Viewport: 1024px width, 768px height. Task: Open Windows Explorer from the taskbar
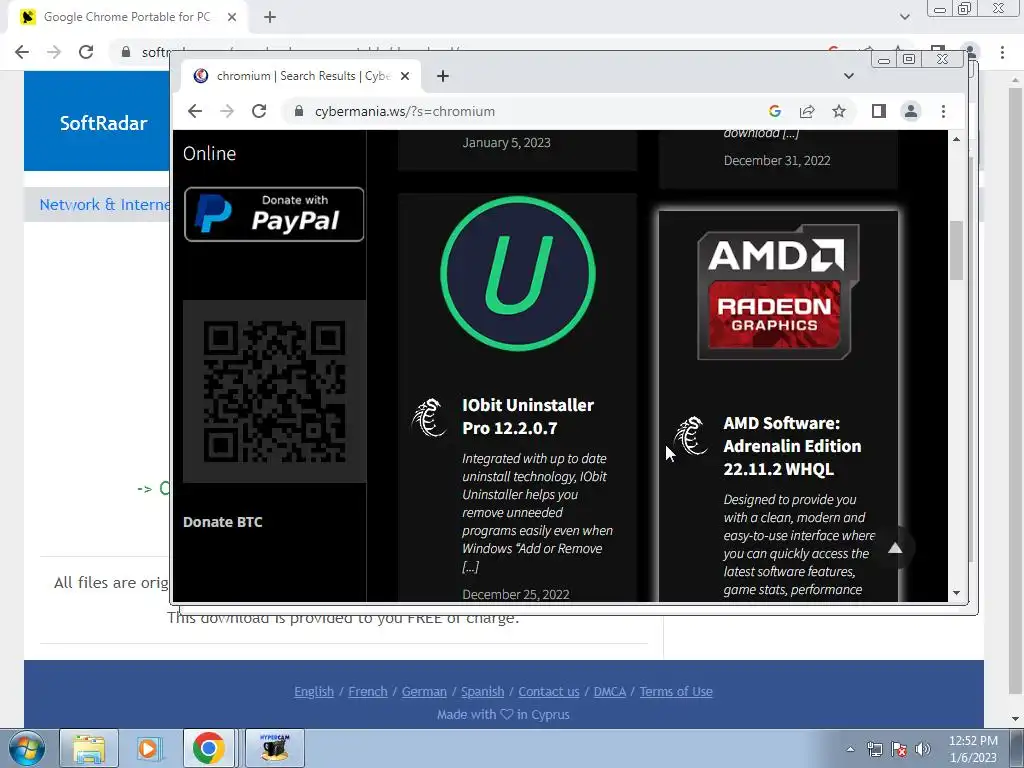click(89, 748)
